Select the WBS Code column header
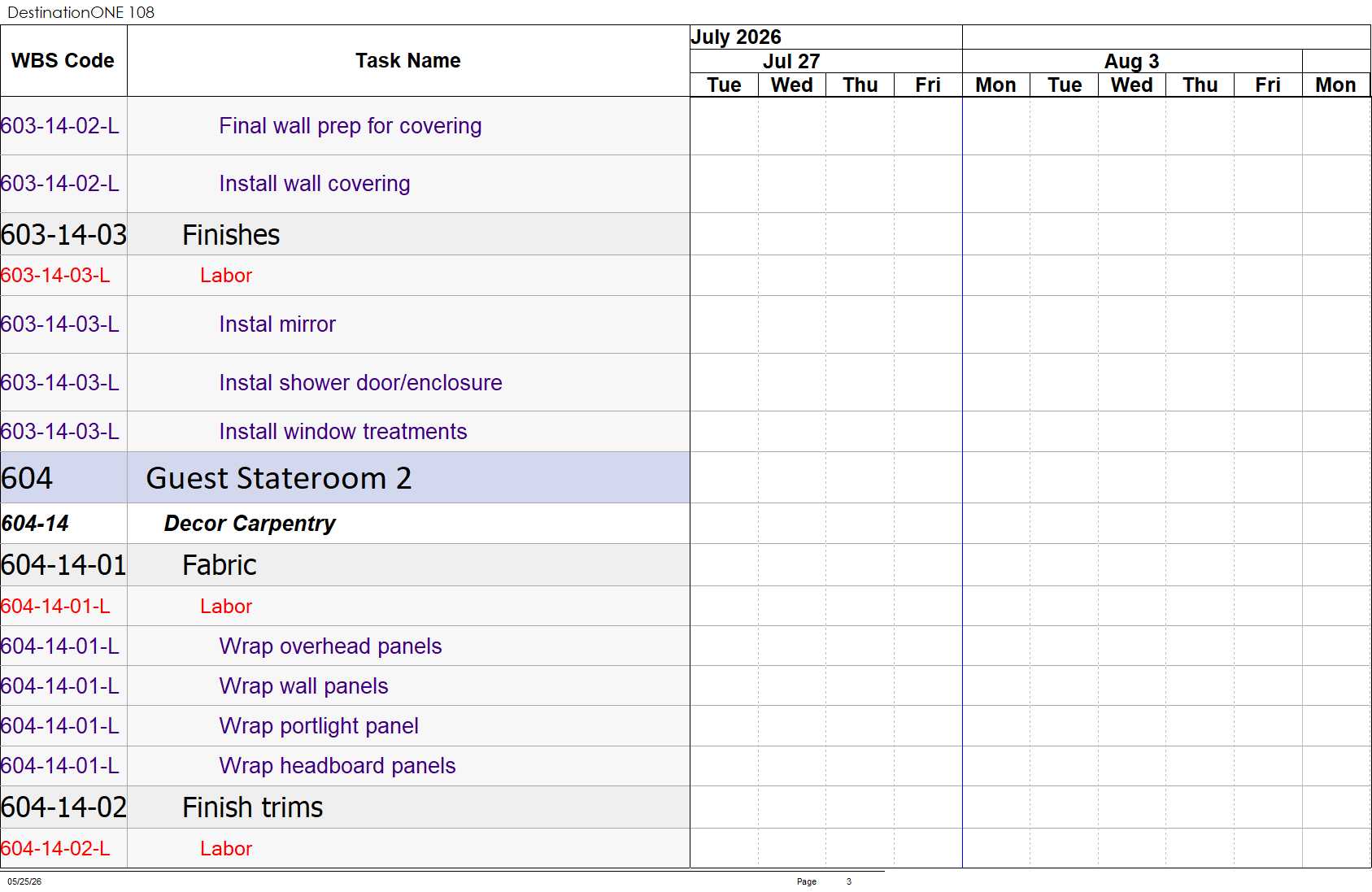Screen dimensions: 1372x892 pos(63,61)
